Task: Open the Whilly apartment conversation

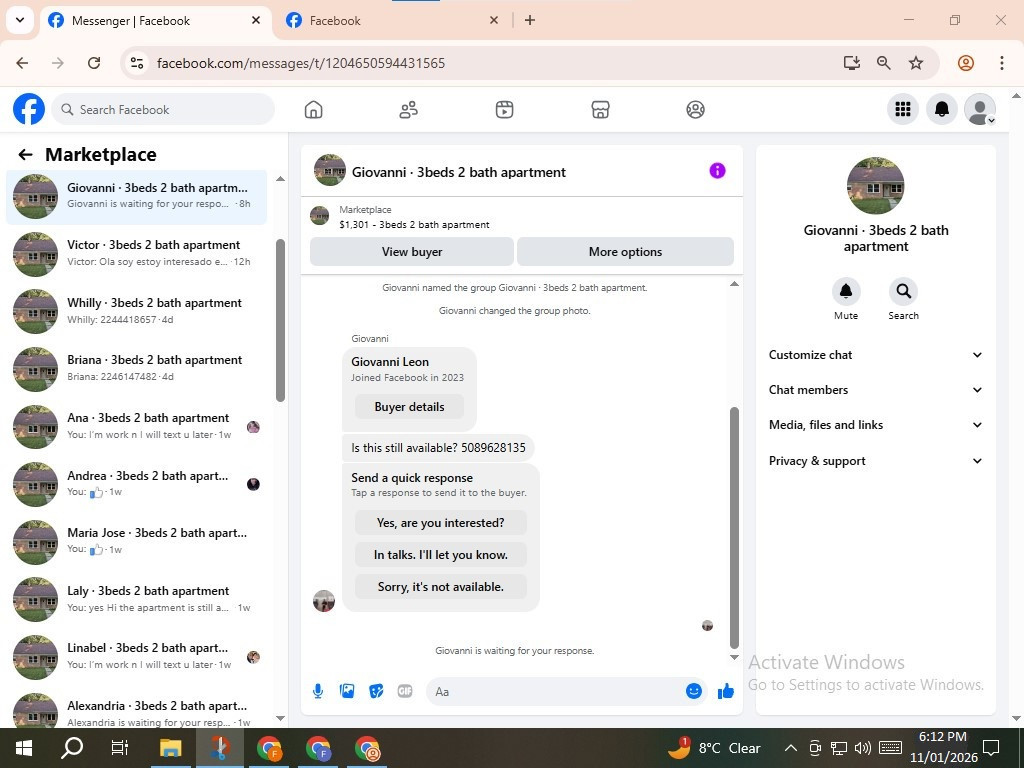Action: coord(136,311)
